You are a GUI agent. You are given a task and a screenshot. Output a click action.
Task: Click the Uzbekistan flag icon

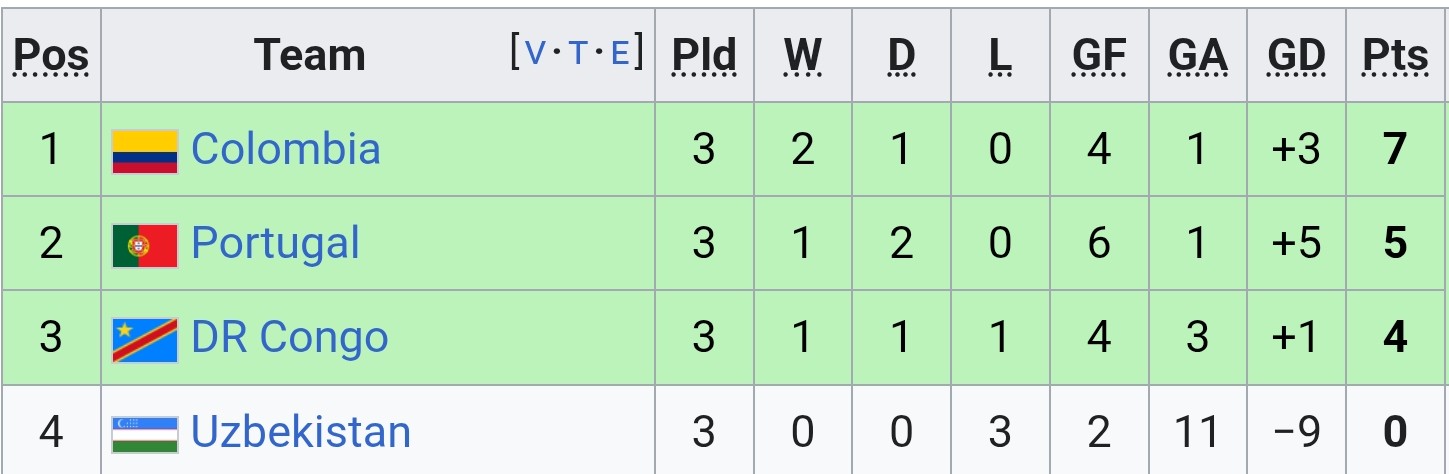(x=145, y=434)
